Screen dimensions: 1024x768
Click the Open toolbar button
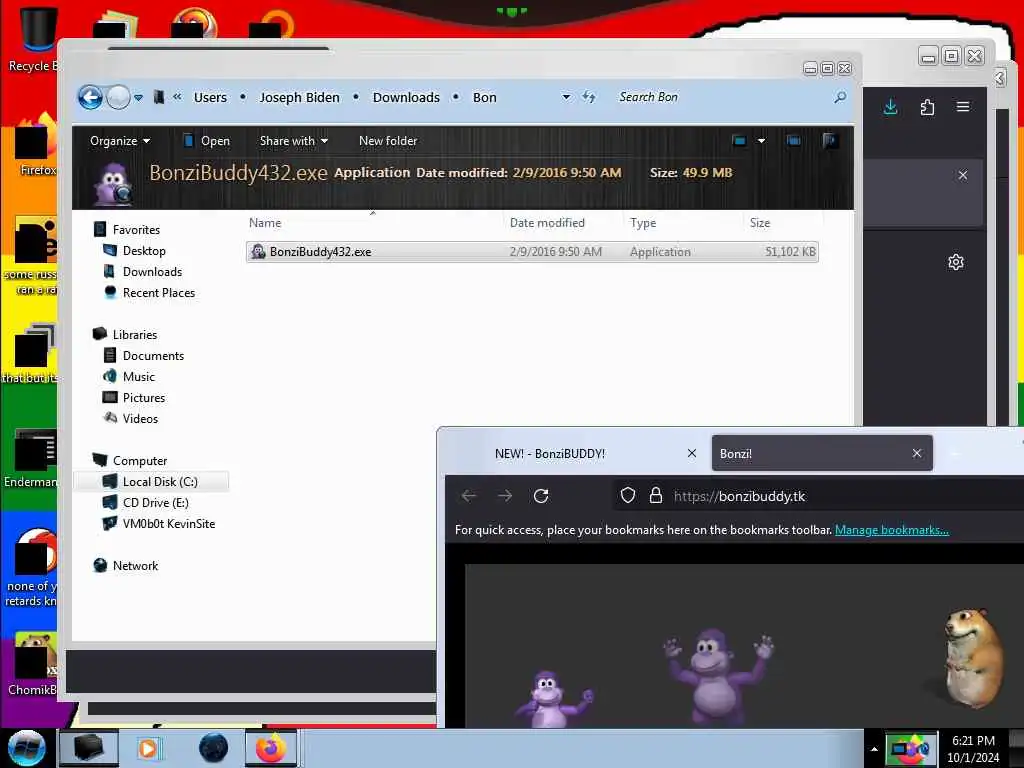(206, 141)
